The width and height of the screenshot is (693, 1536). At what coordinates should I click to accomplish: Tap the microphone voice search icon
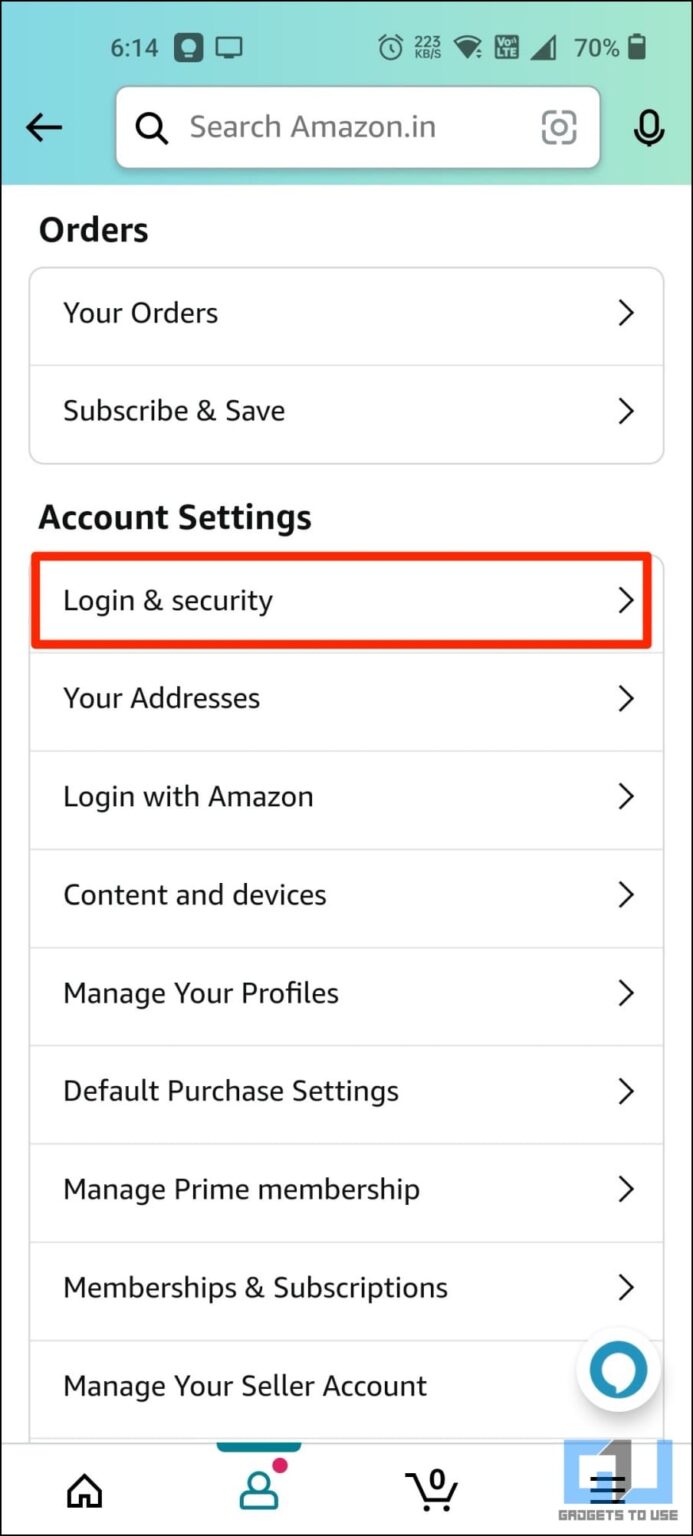(x=648, y=127)
